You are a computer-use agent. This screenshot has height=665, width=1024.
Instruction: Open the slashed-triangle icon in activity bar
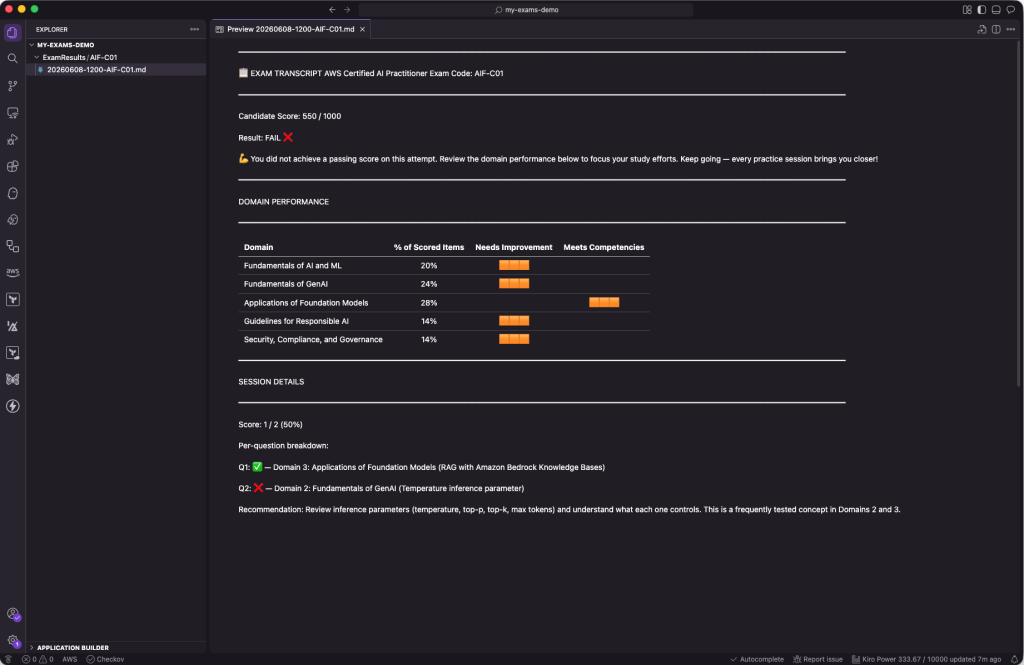12,326
